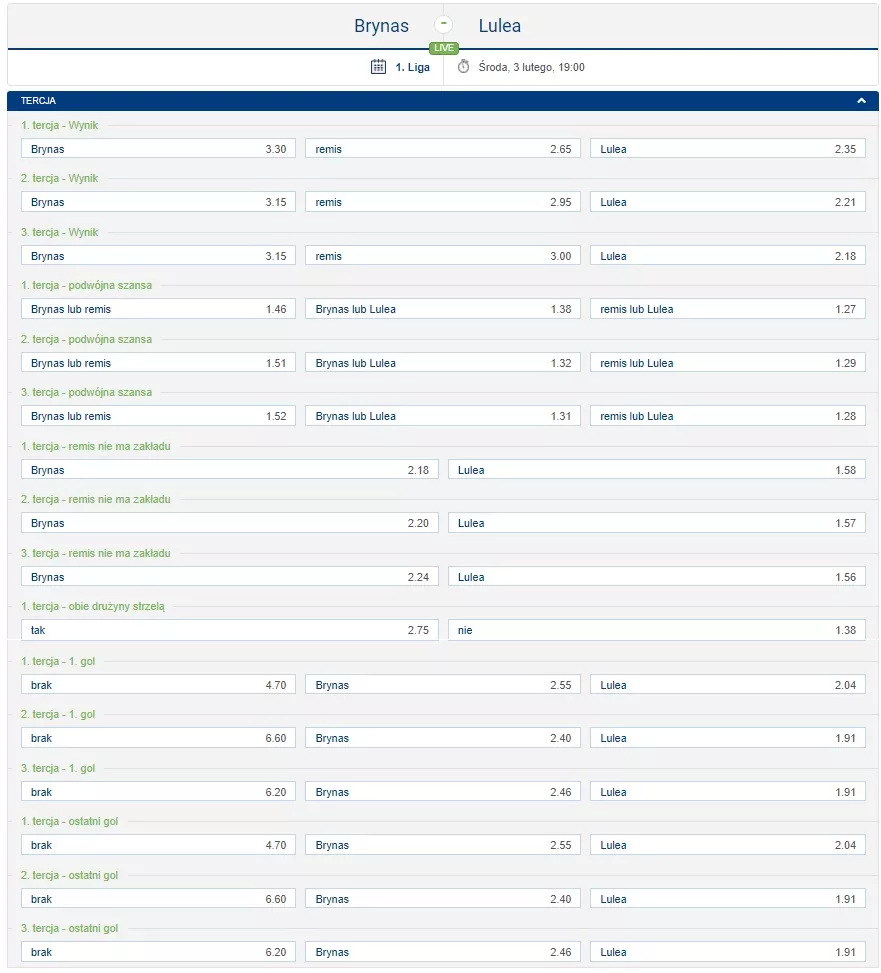This screenshot has width=881, height=973.
Task: Open the 1. Liga league link
Action: [x=413, y=67]
